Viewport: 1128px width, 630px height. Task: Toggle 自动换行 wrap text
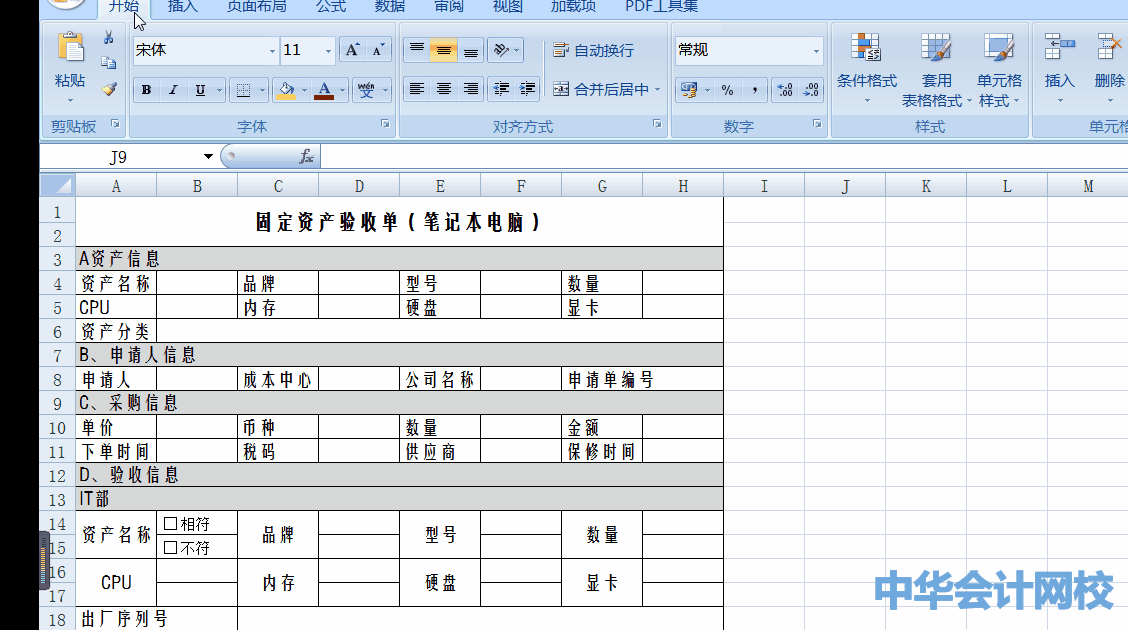coord(593,50)
